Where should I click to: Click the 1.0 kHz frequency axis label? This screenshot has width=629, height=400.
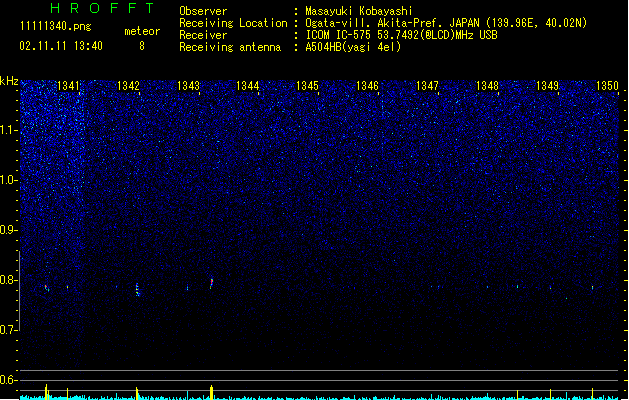click(x=9, y=180)
